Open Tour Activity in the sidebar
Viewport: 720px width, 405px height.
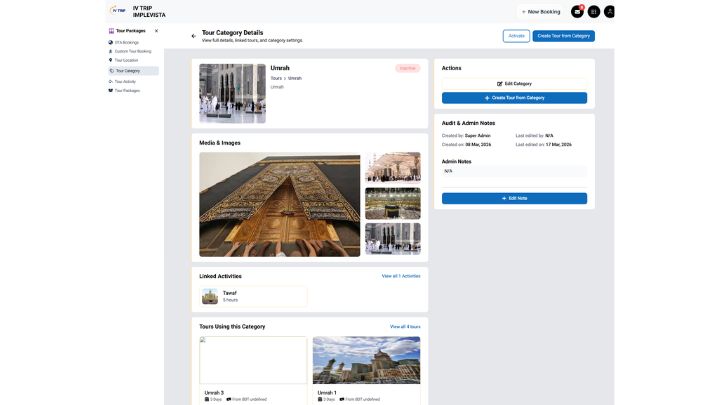[x=126, y=81]
